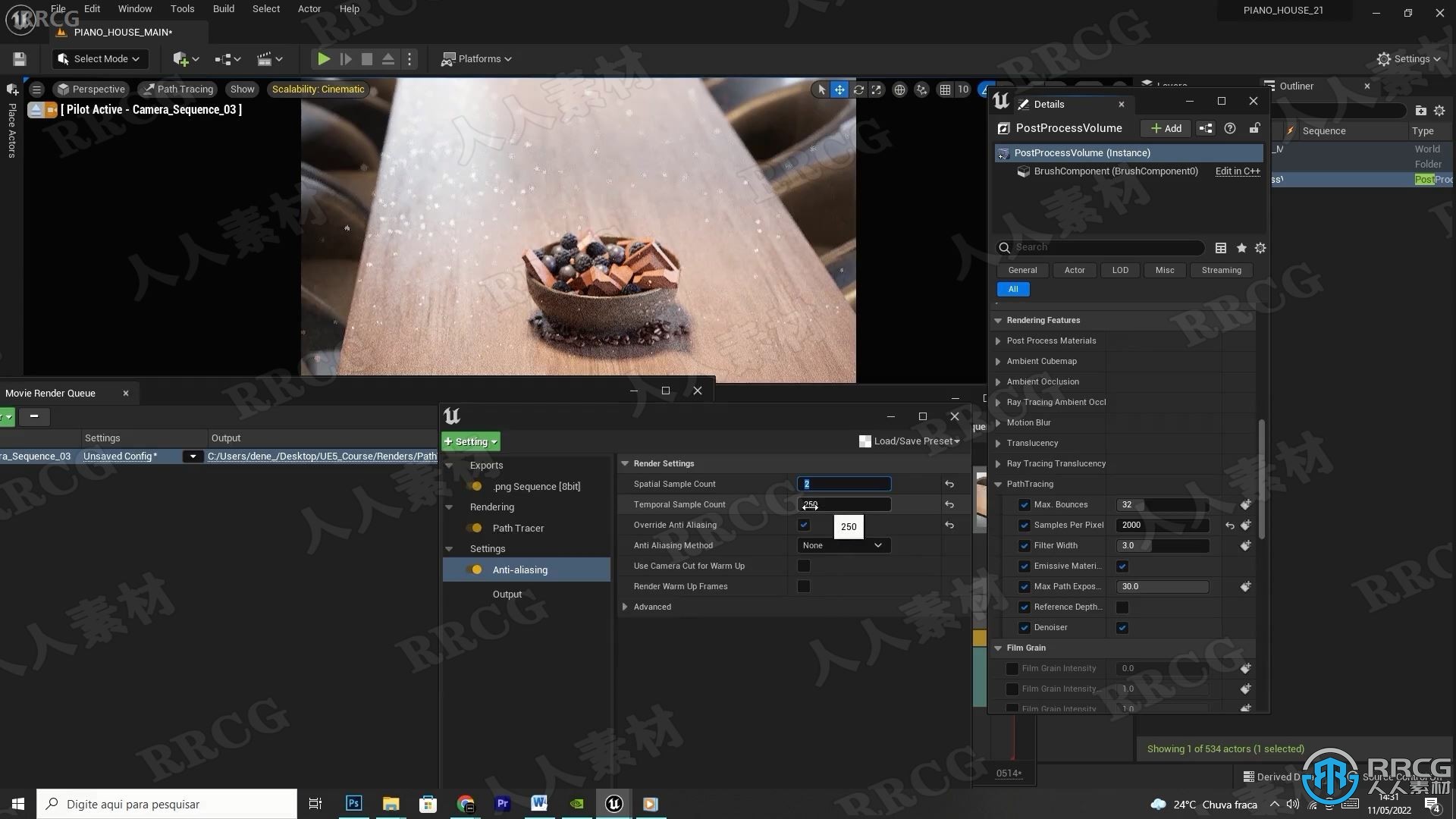Toggle Override Anti Aliasing checkbox
The width and height of the screenshot is (1456, 819).
[x=805, y=524]
